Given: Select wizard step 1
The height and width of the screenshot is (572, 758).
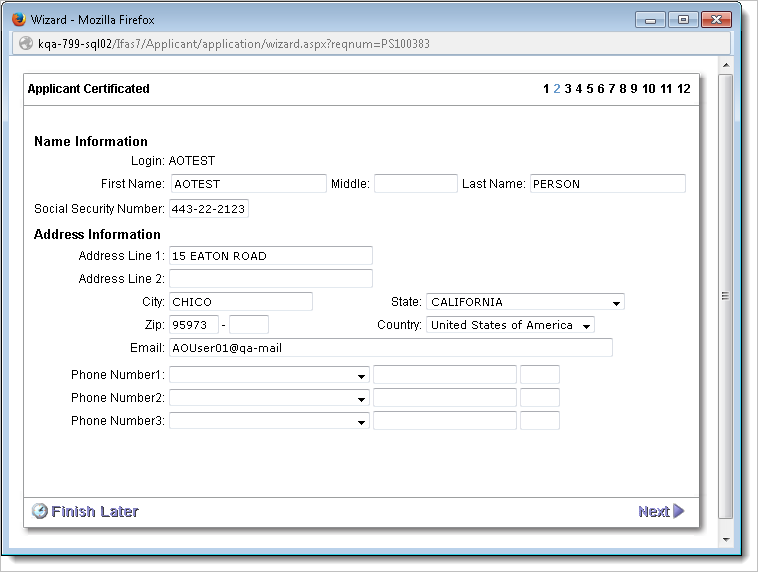Looking at the screenshot, I should [x=546, y=89].
